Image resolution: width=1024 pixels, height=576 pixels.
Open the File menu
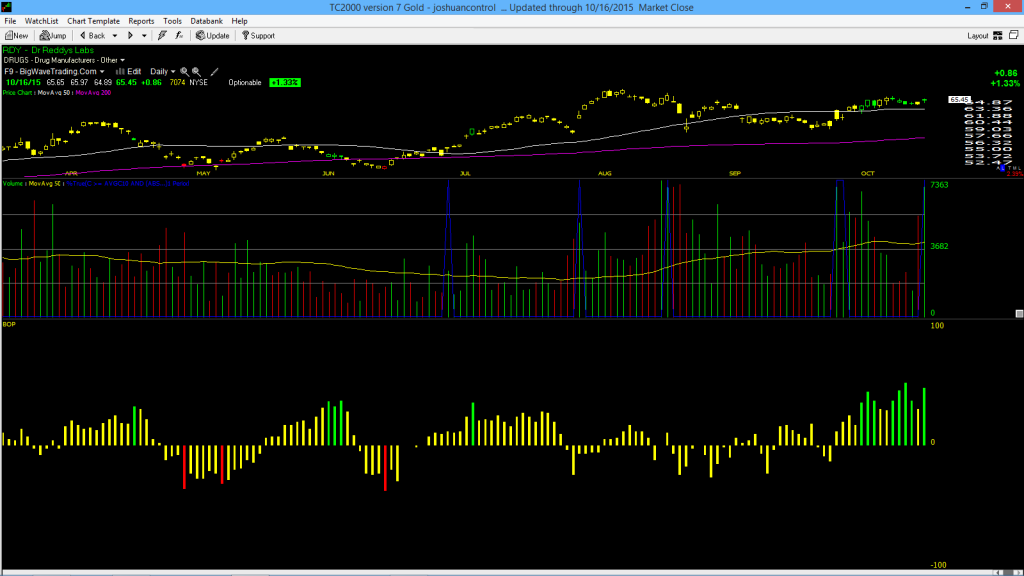(10, 21)
